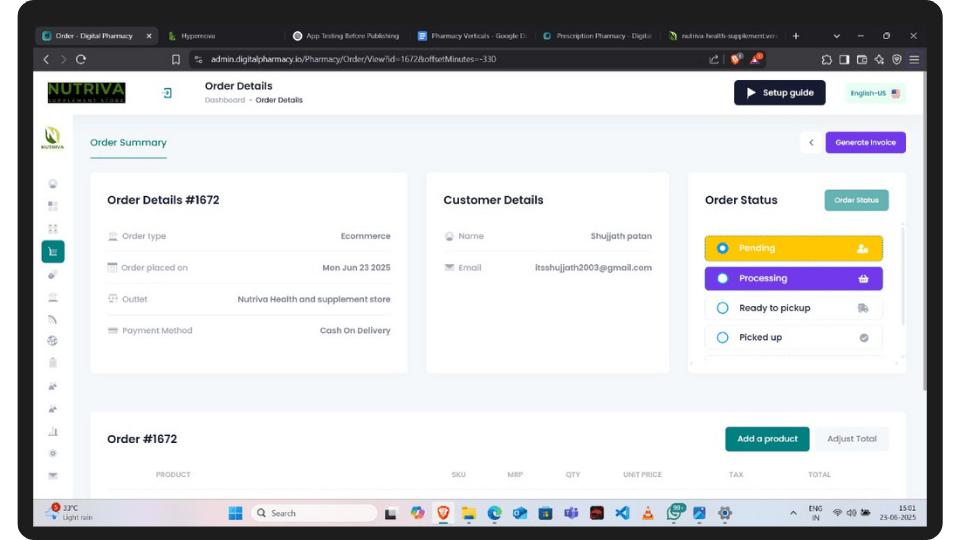Switch to the Order Summary tab
This screenshot has width=960, height=540.
128,143
